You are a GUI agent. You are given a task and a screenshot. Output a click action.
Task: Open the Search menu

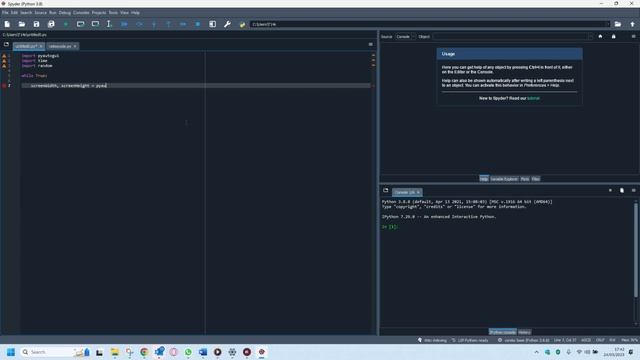click(x=26, y=13)
